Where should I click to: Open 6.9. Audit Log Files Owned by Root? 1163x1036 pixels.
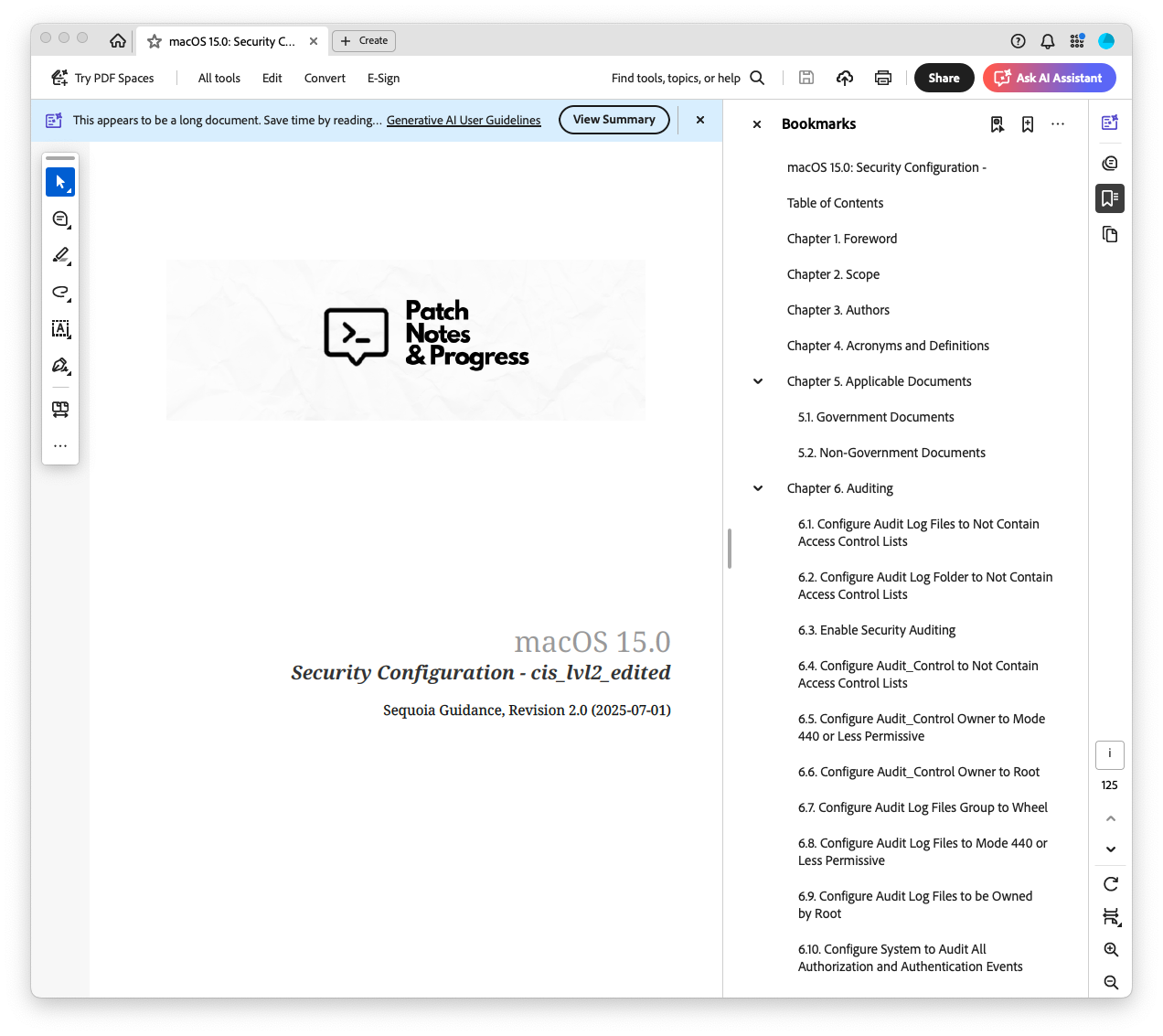pos(915,904)
